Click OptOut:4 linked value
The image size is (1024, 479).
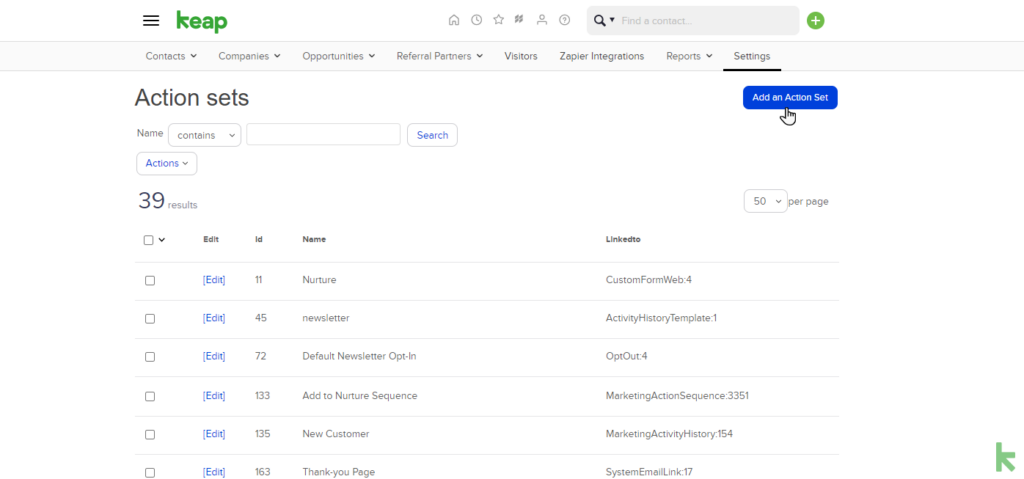(626, 356)
